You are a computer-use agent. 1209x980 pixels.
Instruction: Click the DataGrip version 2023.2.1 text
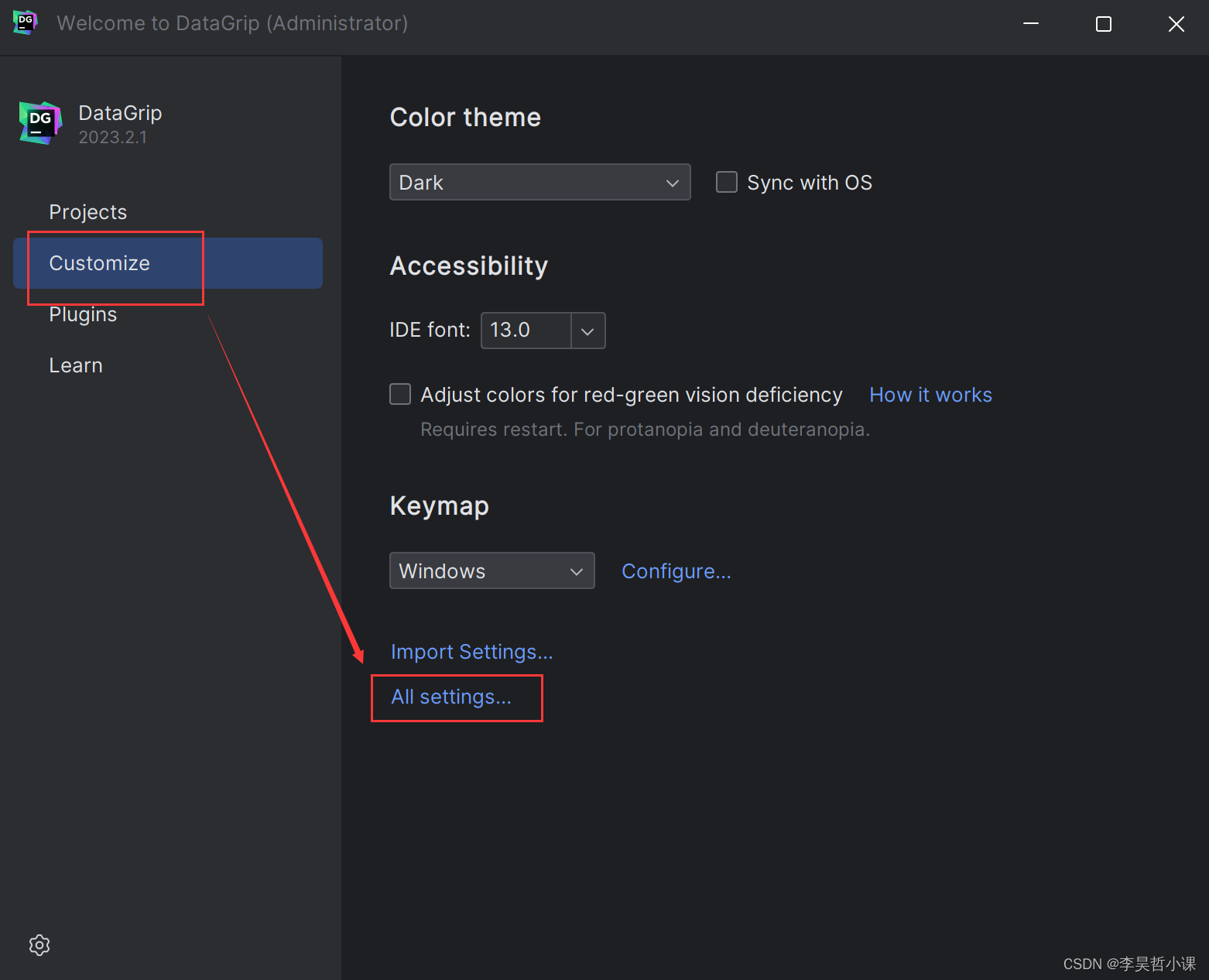pos(112,137)
